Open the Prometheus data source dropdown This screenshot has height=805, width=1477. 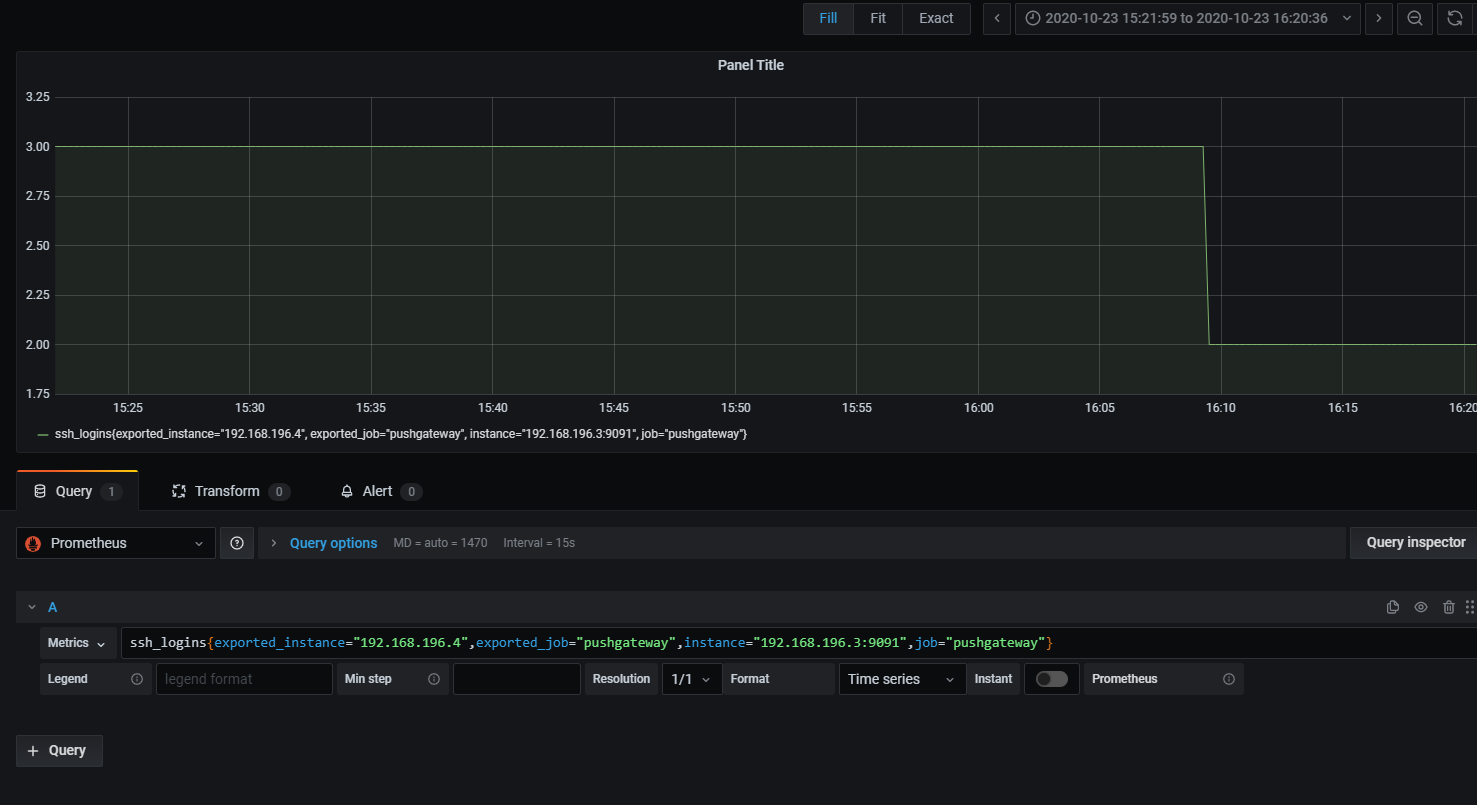[116, 543]
